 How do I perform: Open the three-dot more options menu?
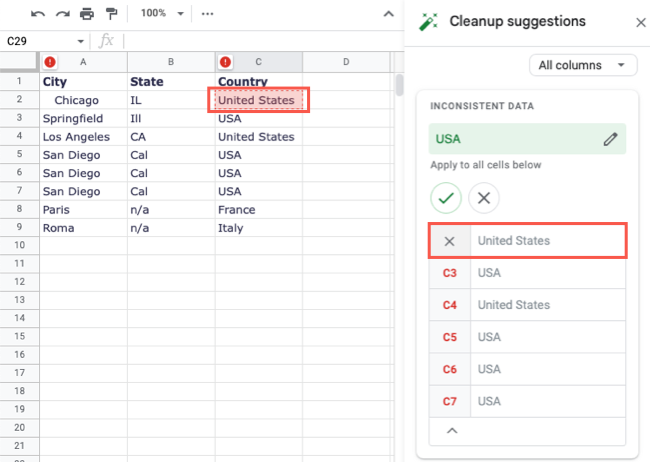pos(207,14)
